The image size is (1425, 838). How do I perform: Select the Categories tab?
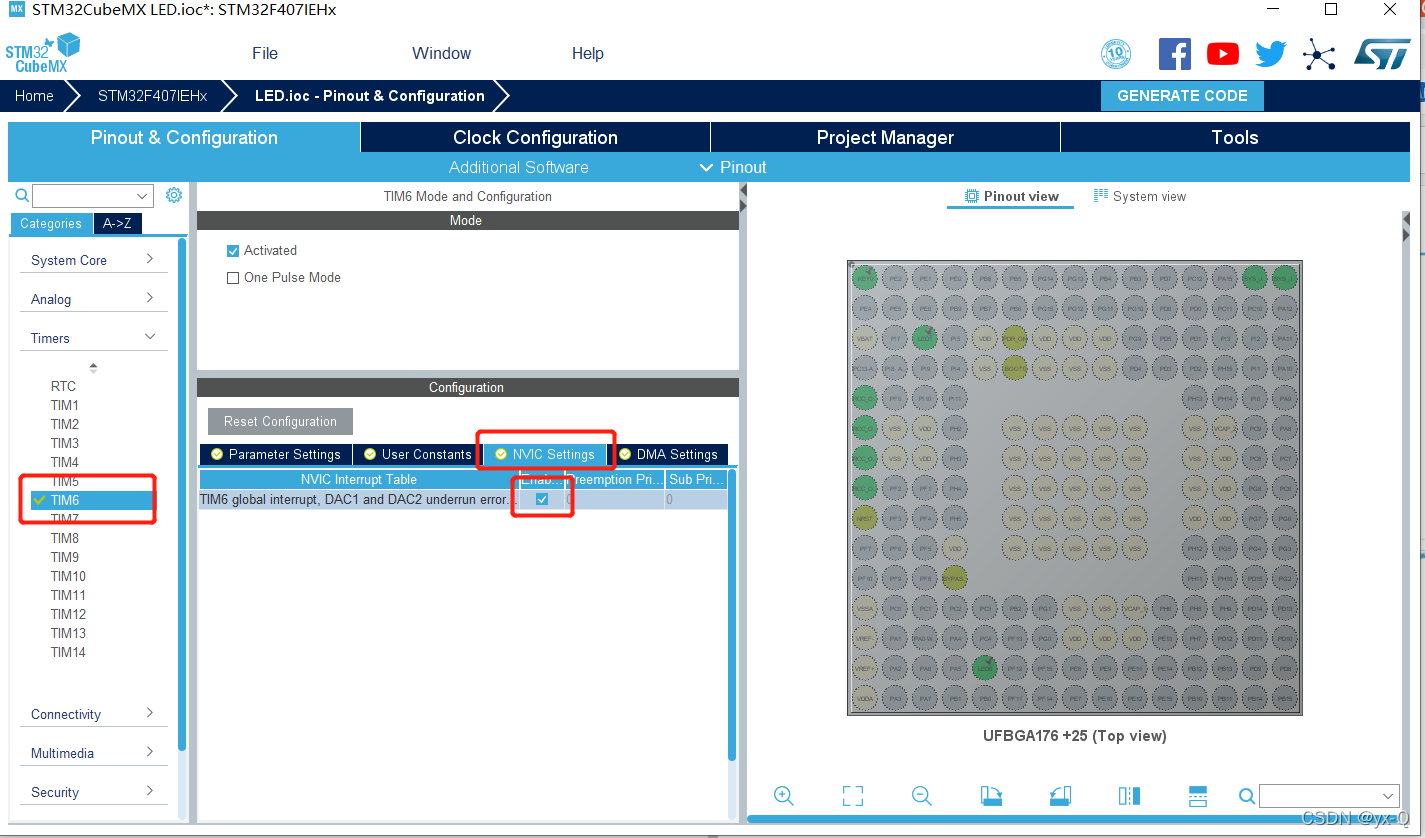tap(51, 223)
